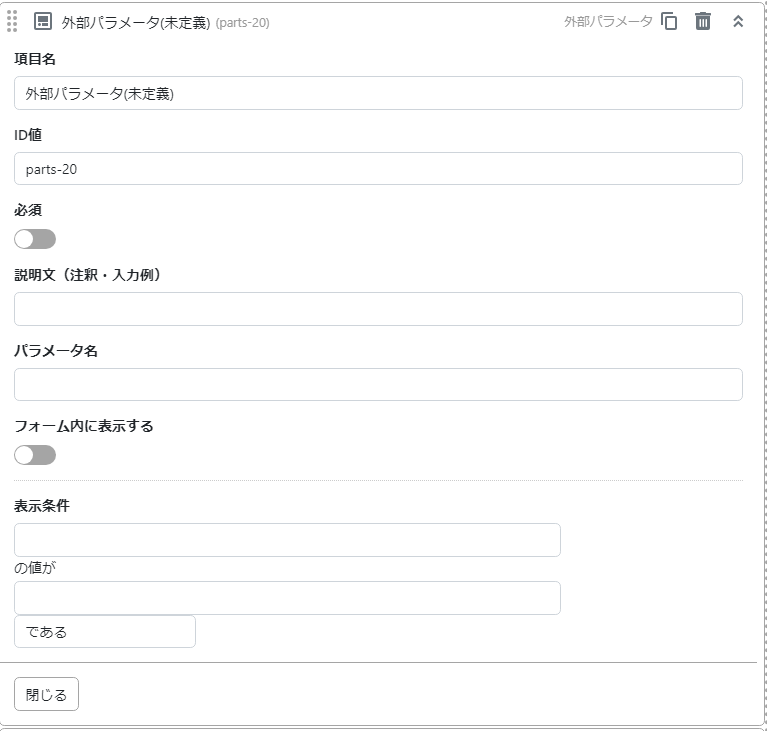Click the header title 外部パラメータ(未定義)

point(135,22)
